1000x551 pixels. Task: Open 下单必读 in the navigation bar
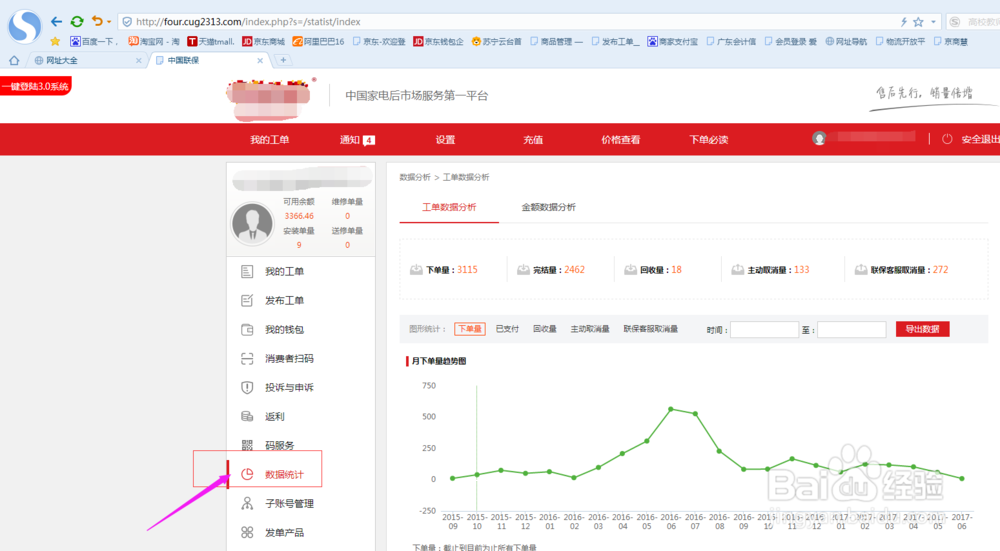click(x=709, y=140)
